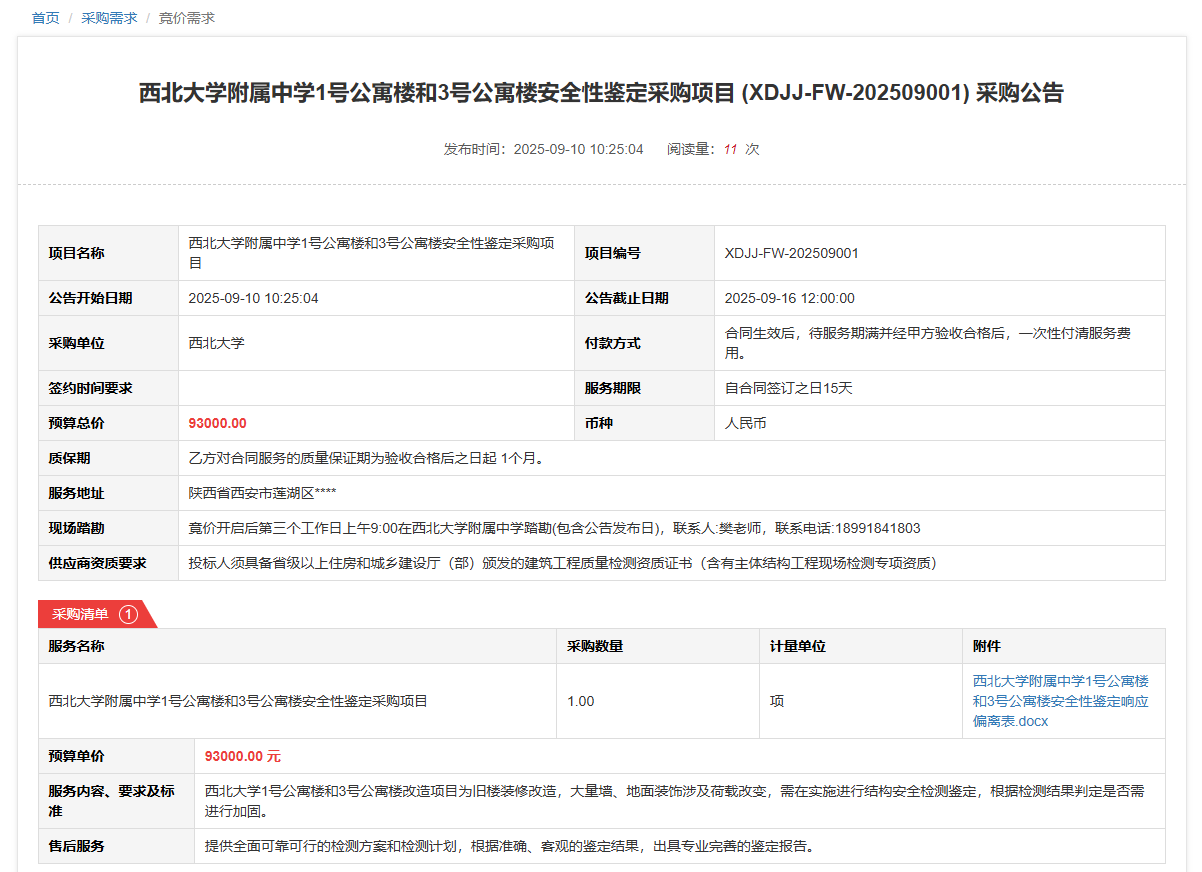Click the empty 签约时间要求 value cell
The height and width of the screenshot is (872, 1202).
coord(376,388)
